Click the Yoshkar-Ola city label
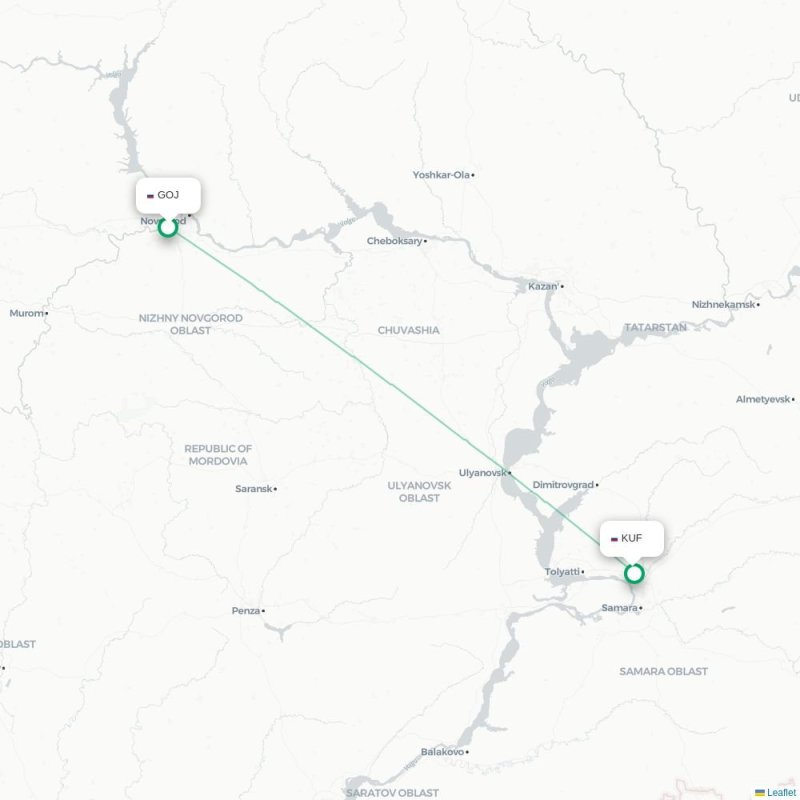This screenshot has height=800, width=800. [x=441, y=175]
